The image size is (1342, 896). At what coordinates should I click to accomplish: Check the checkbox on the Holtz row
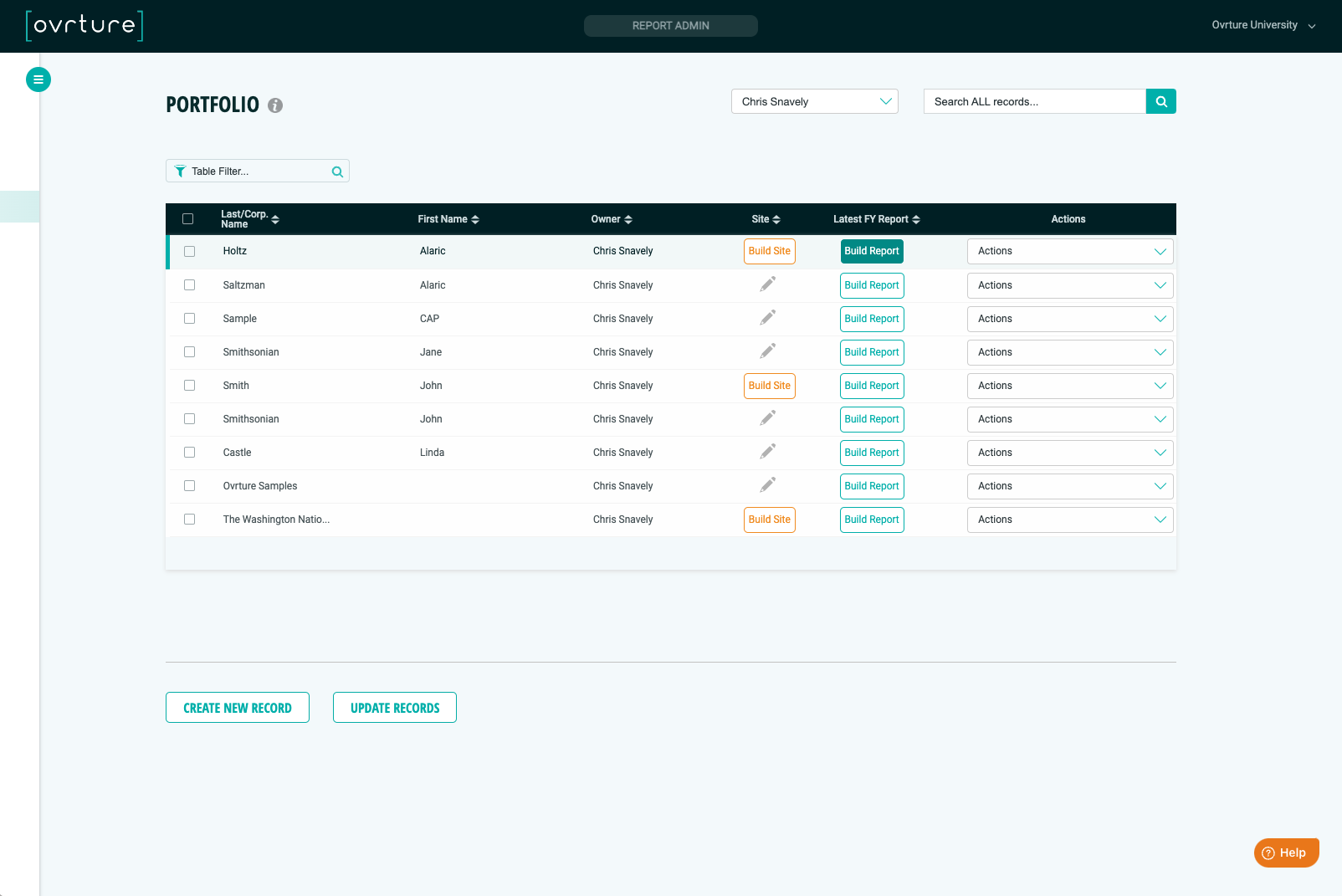pos(189,251)
